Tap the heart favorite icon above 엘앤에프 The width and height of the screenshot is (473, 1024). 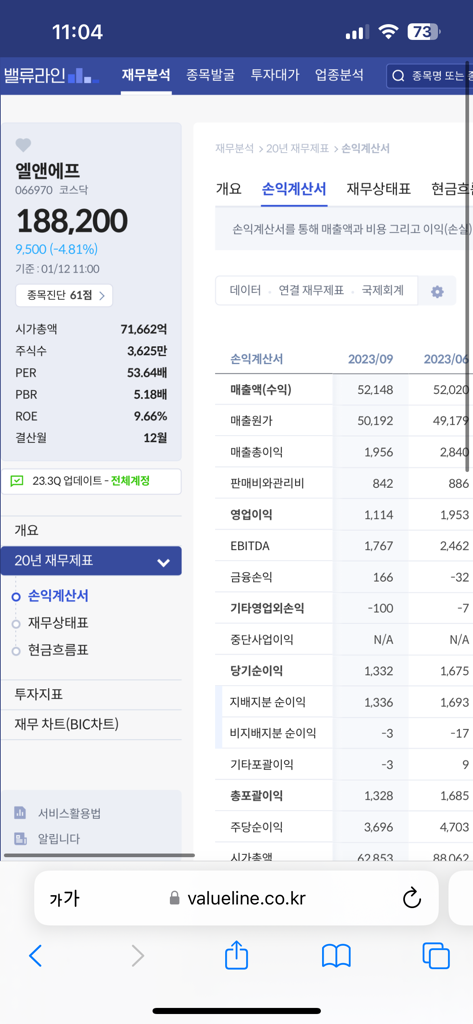24,145
